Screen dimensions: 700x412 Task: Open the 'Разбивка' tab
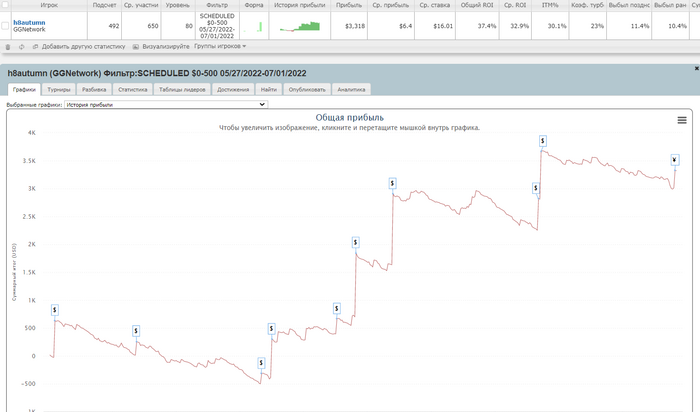click(94, 89)
